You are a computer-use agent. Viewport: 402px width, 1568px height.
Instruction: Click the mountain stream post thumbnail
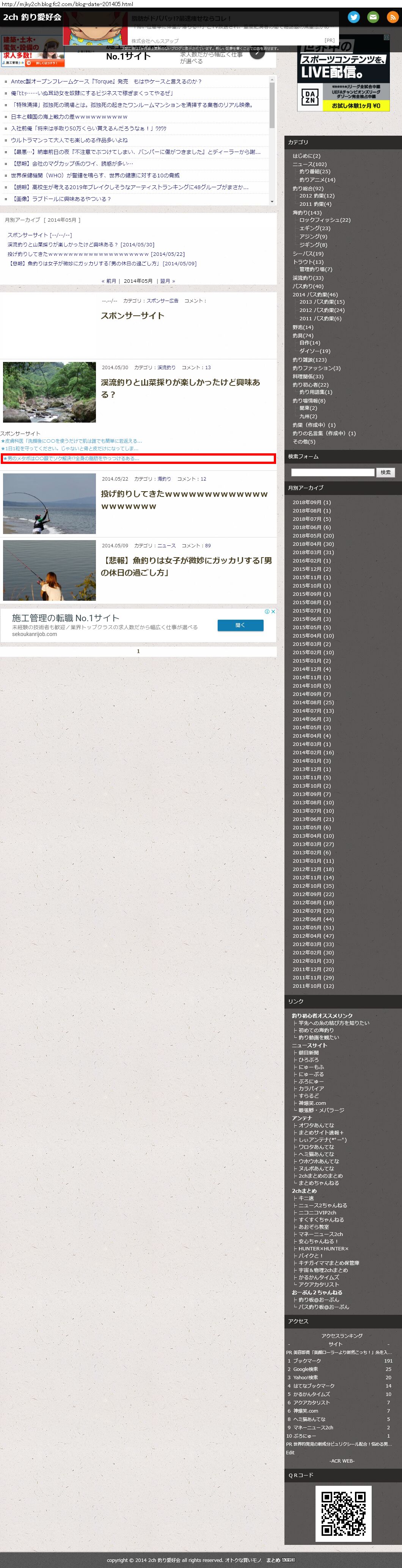point(49,393)
